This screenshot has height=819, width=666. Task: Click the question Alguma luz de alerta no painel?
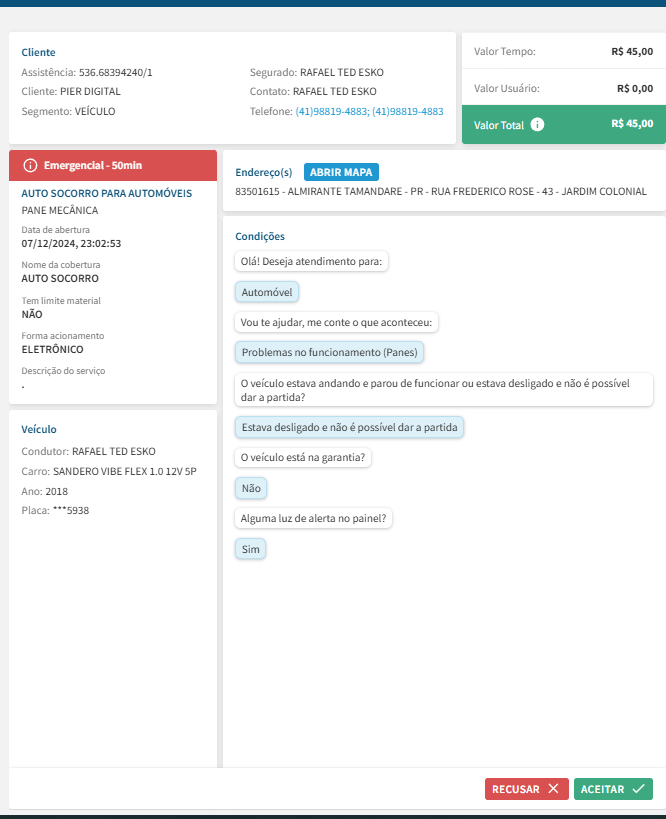pos(313,518)
